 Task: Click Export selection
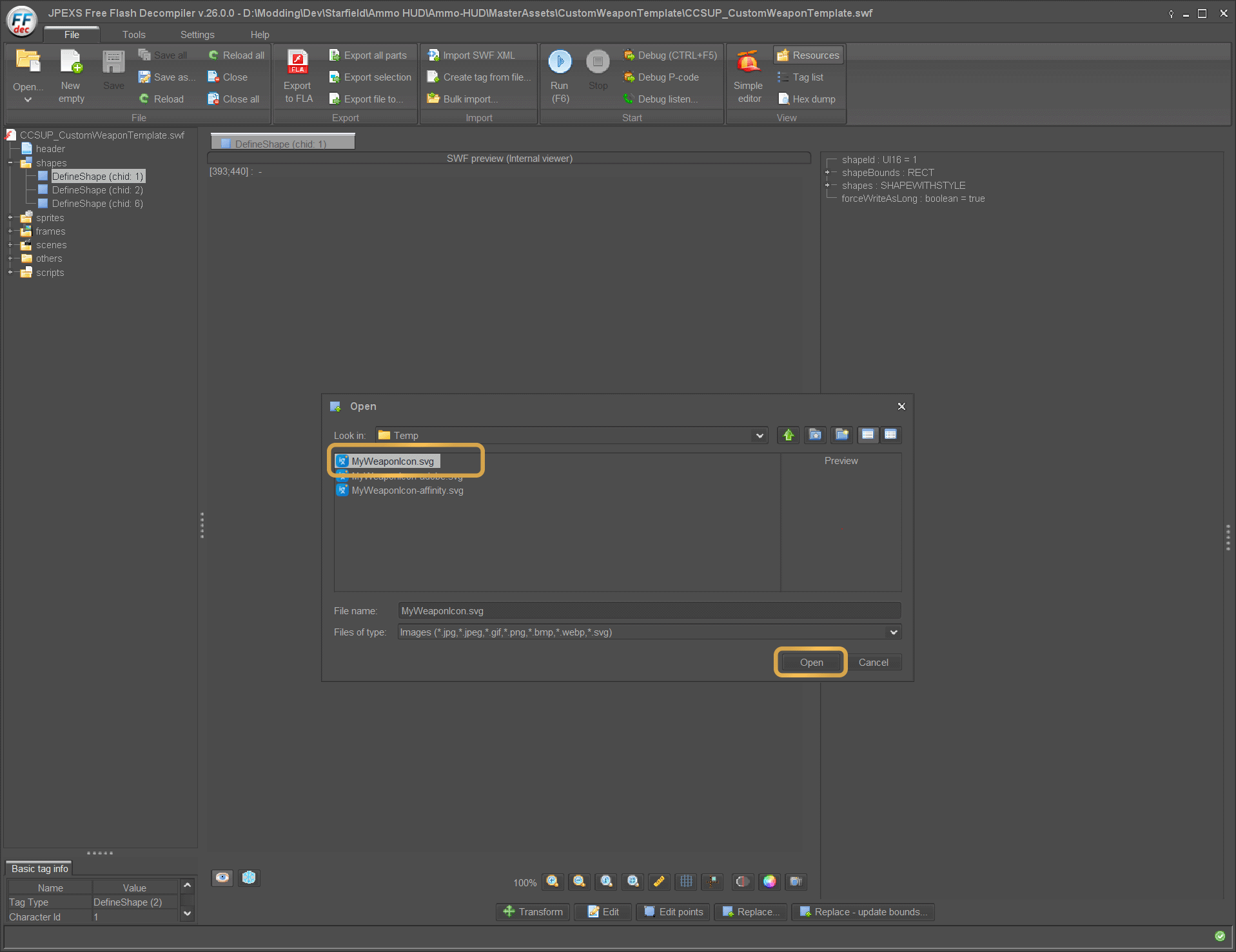coord(370,77)
